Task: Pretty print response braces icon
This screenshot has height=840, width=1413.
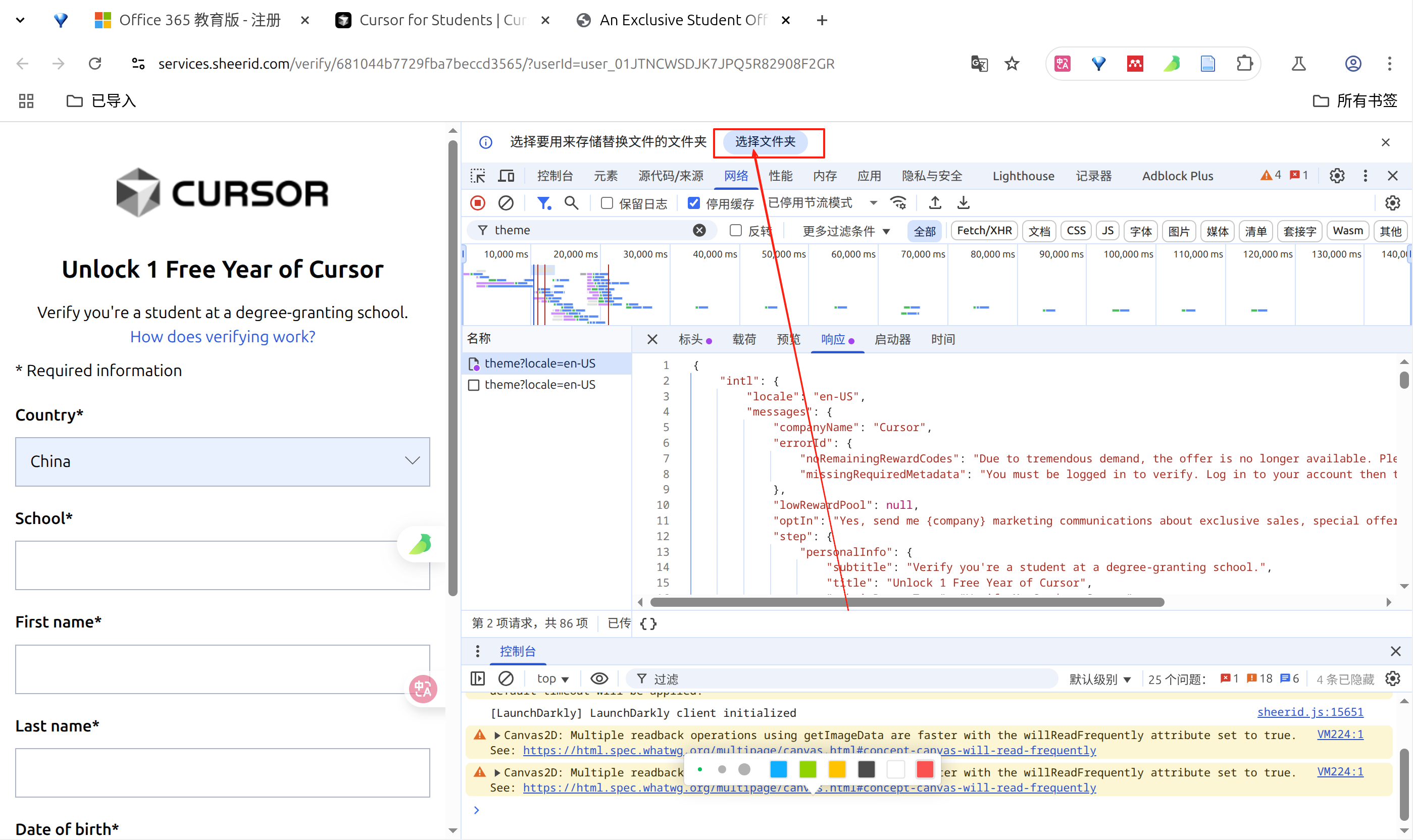Action: click(x=648, y=624)
